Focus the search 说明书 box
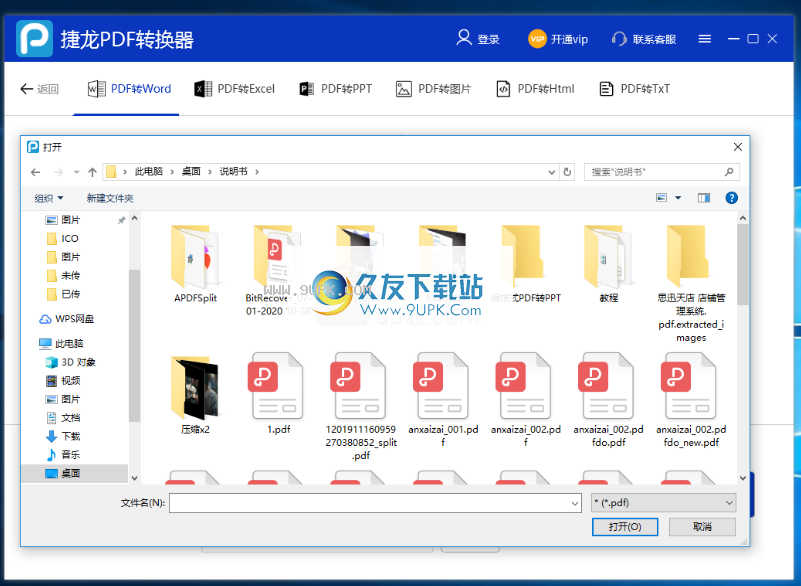Viewport: 801px width, 586px height. (662, 172)
